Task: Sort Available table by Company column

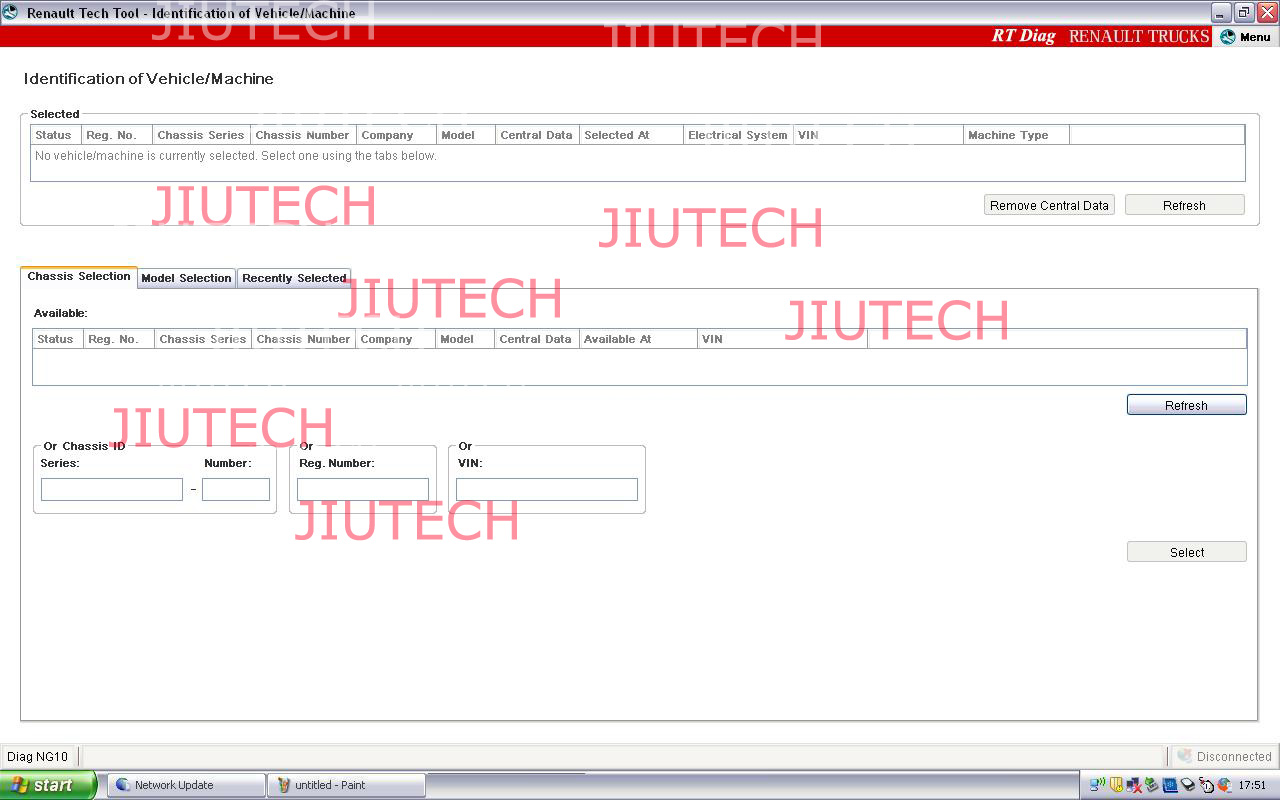Action: [x=396, y=339]
